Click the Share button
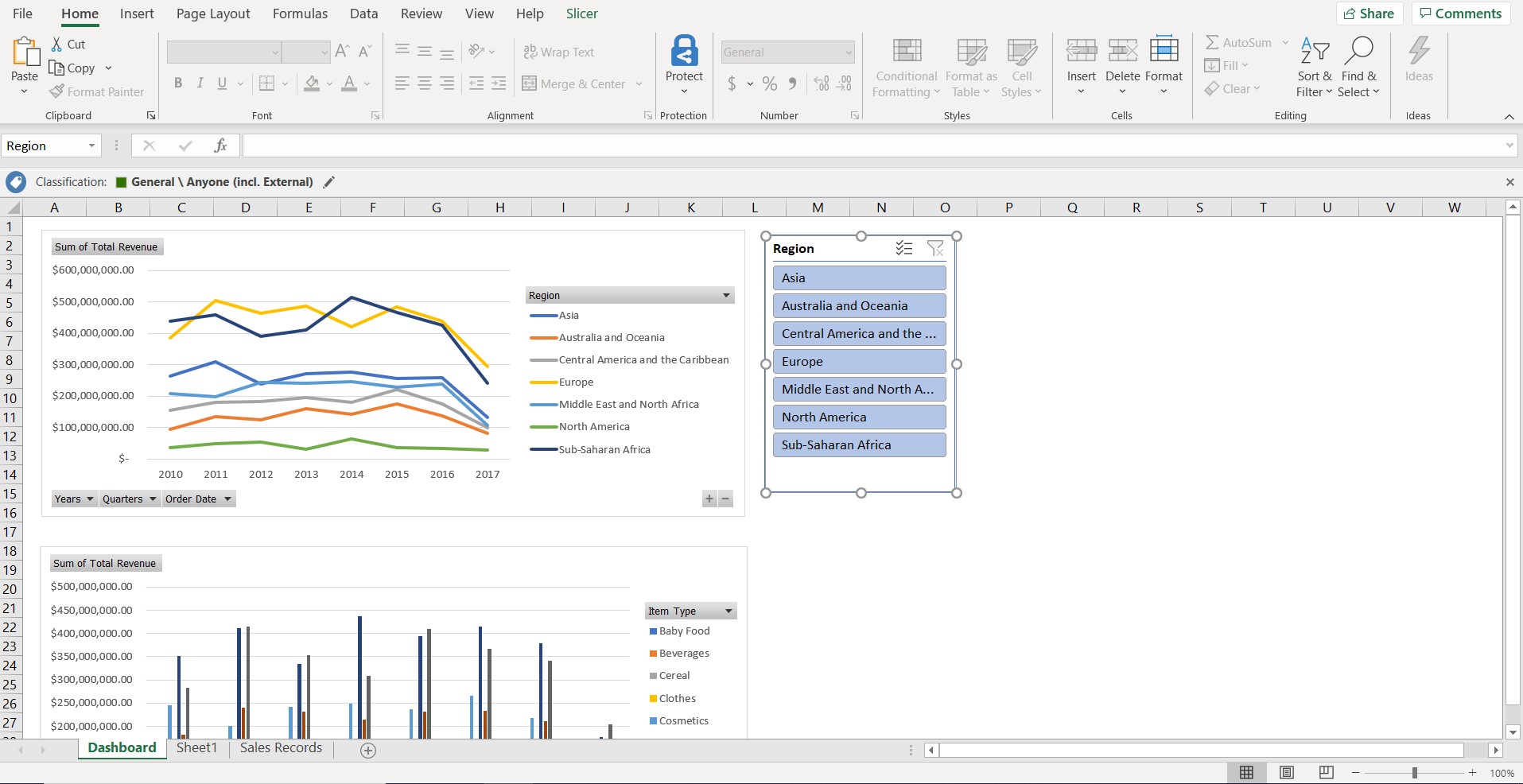Image resolution: width=1523 pixels, height=784 pixels. point(1370,14)
